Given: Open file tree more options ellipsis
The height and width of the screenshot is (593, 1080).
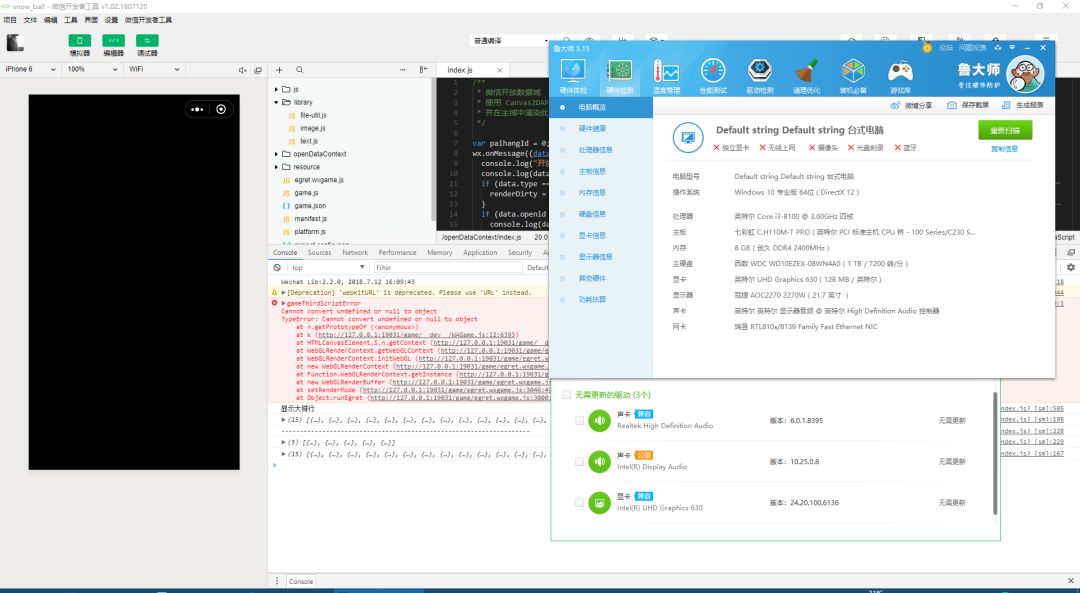Looking at the screenshot, I should (x=402, y=70).
